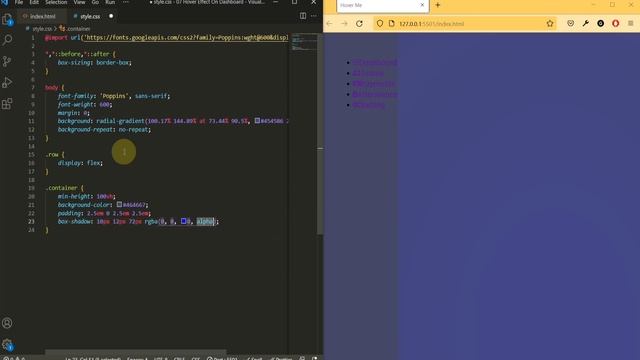Click the selected alpha placeholder text
The width and height of the screenshot is (640, 360).
click(x=205, y=221)
